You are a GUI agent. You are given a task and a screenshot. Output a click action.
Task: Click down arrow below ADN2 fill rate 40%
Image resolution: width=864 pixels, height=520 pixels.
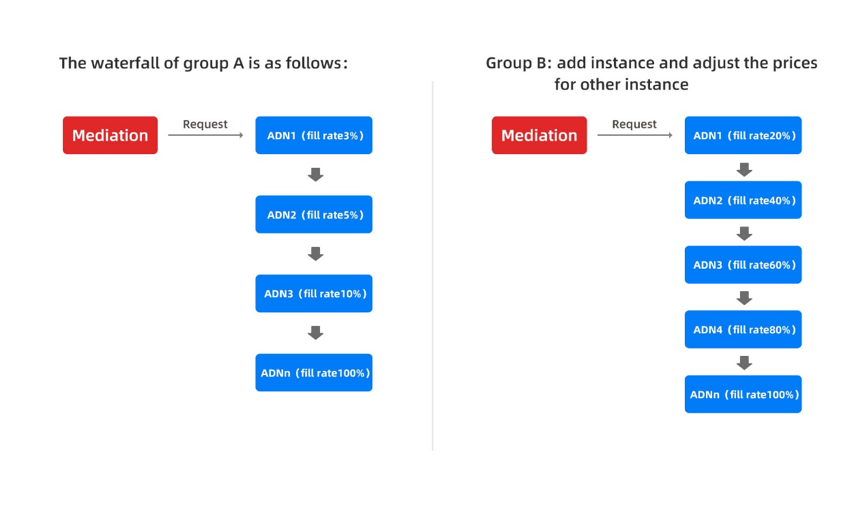click(x=744, y=234)
